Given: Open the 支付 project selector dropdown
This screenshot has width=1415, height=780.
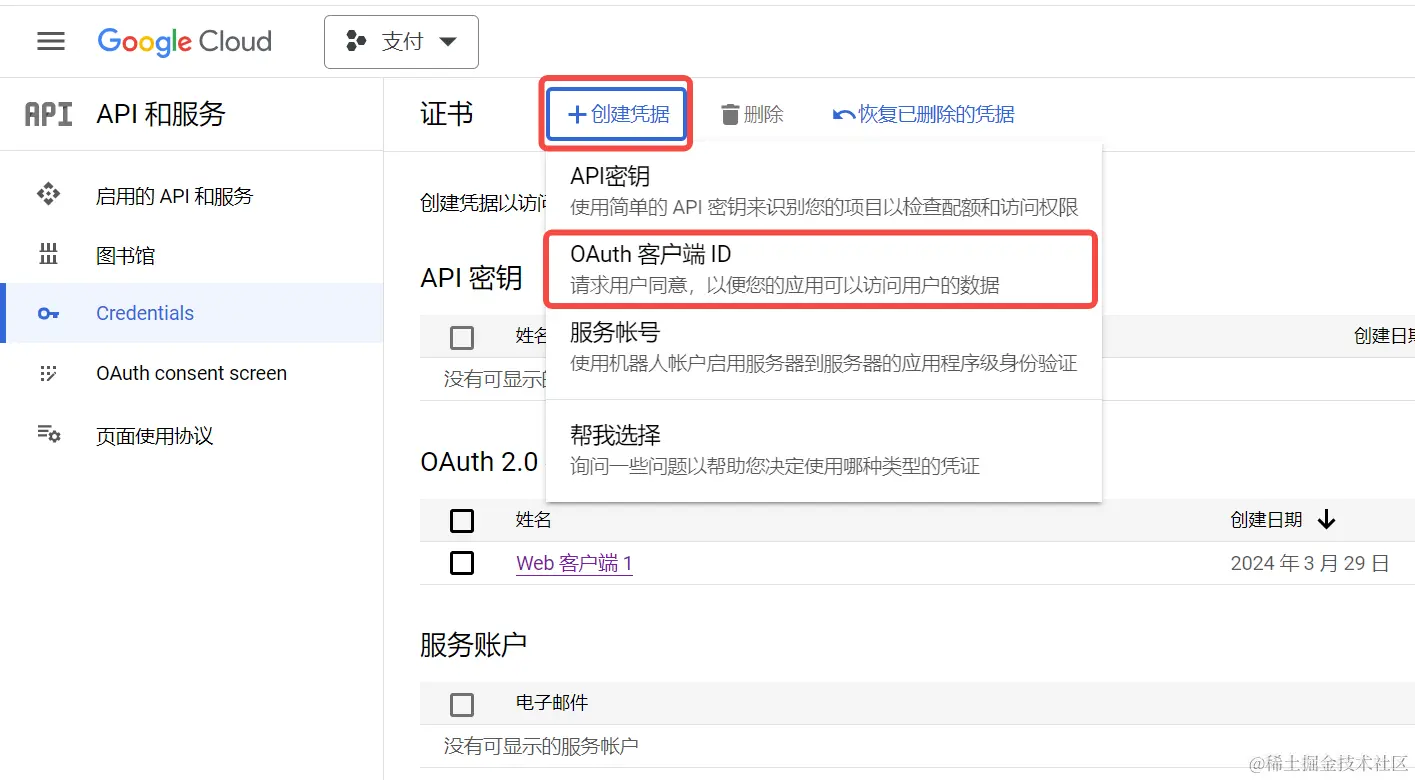Looking at the screenshot, I should pyautogui.click(x=401, y=42).
